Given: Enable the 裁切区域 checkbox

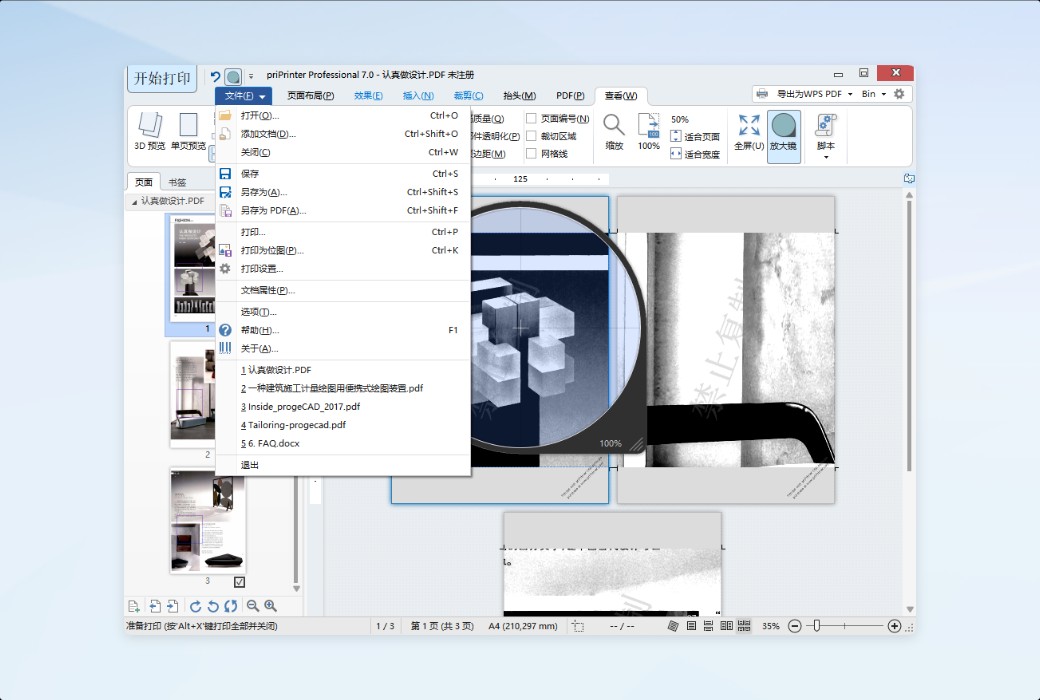Looking at the screenshot, I should [531, 136].
